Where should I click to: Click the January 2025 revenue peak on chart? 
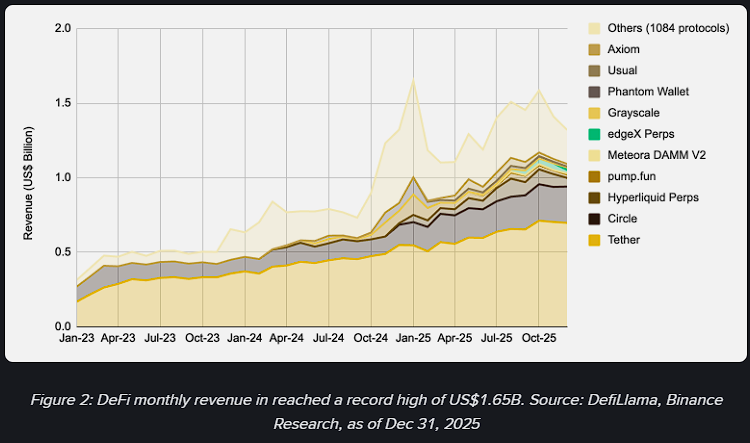tap(412, 79)
